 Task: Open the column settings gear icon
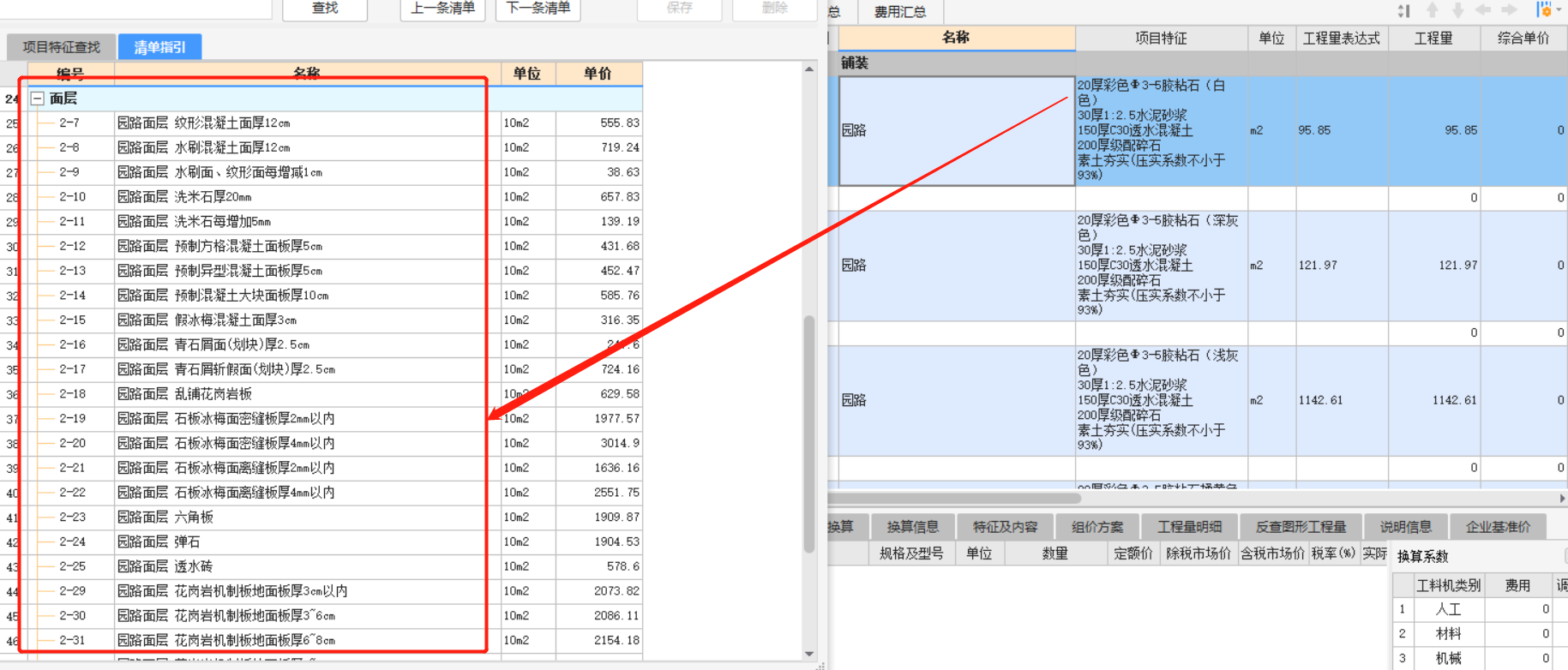(1544, 10)
